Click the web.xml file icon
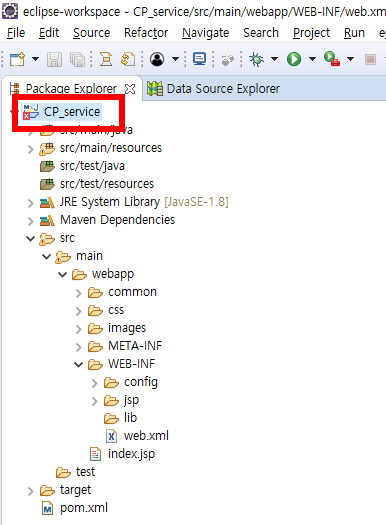This screenshot has width=386, height=525. pyautogui.click(x=111, y=436)
